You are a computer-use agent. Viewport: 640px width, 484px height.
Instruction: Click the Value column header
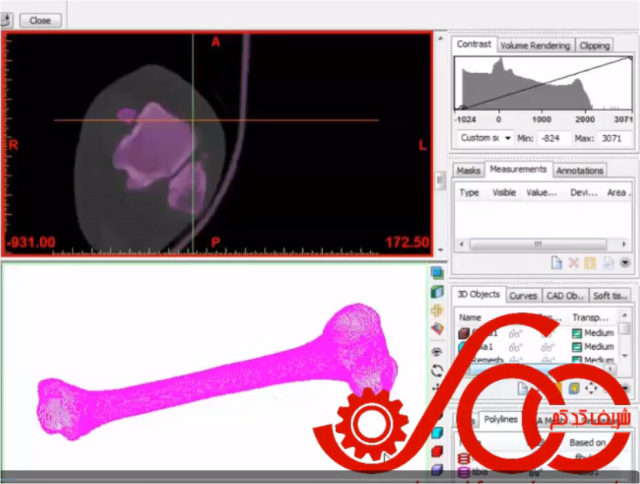tap(541, 193)
